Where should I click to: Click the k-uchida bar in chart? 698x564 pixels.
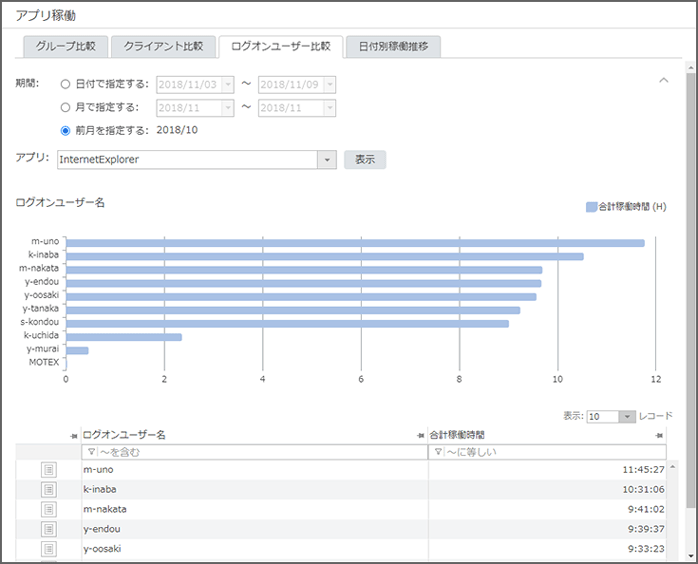pos(124,337)
